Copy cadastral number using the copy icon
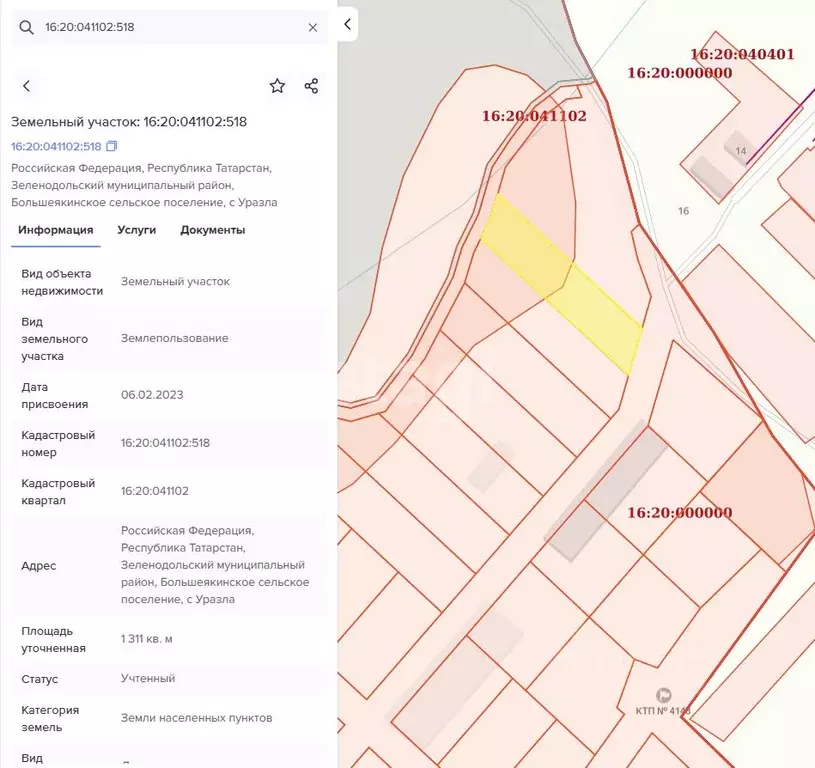The width and height of the screenshot is (815, 768). click(112, 146)
